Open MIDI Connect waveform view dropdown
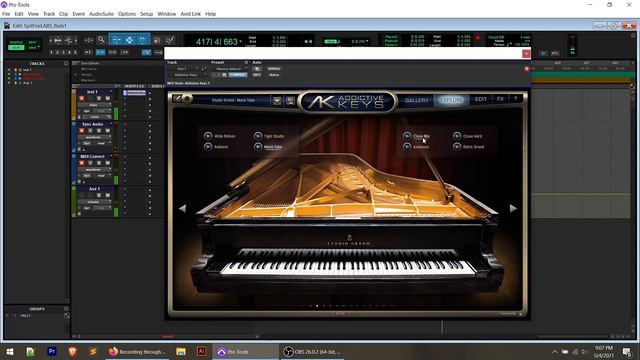Viewport: 640px width, 360px height. click(x=95, y=169)
